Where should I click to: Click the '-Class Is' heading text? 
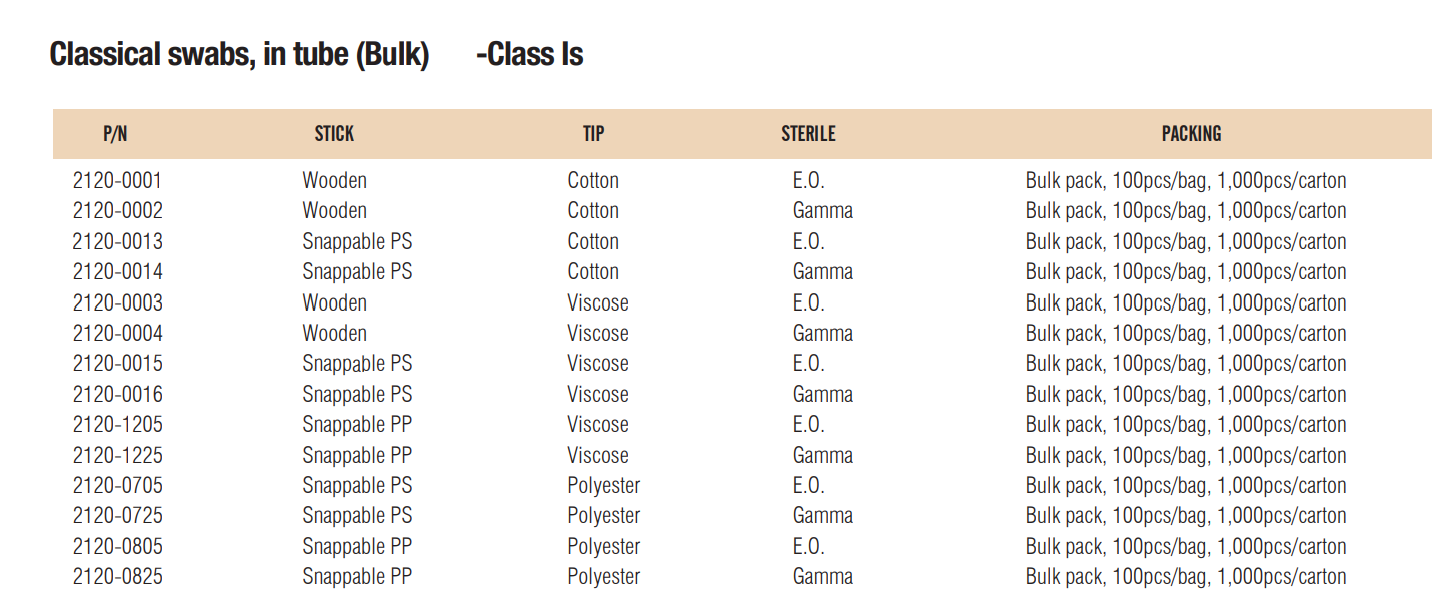pyautogui.click(x=529, y=54)
